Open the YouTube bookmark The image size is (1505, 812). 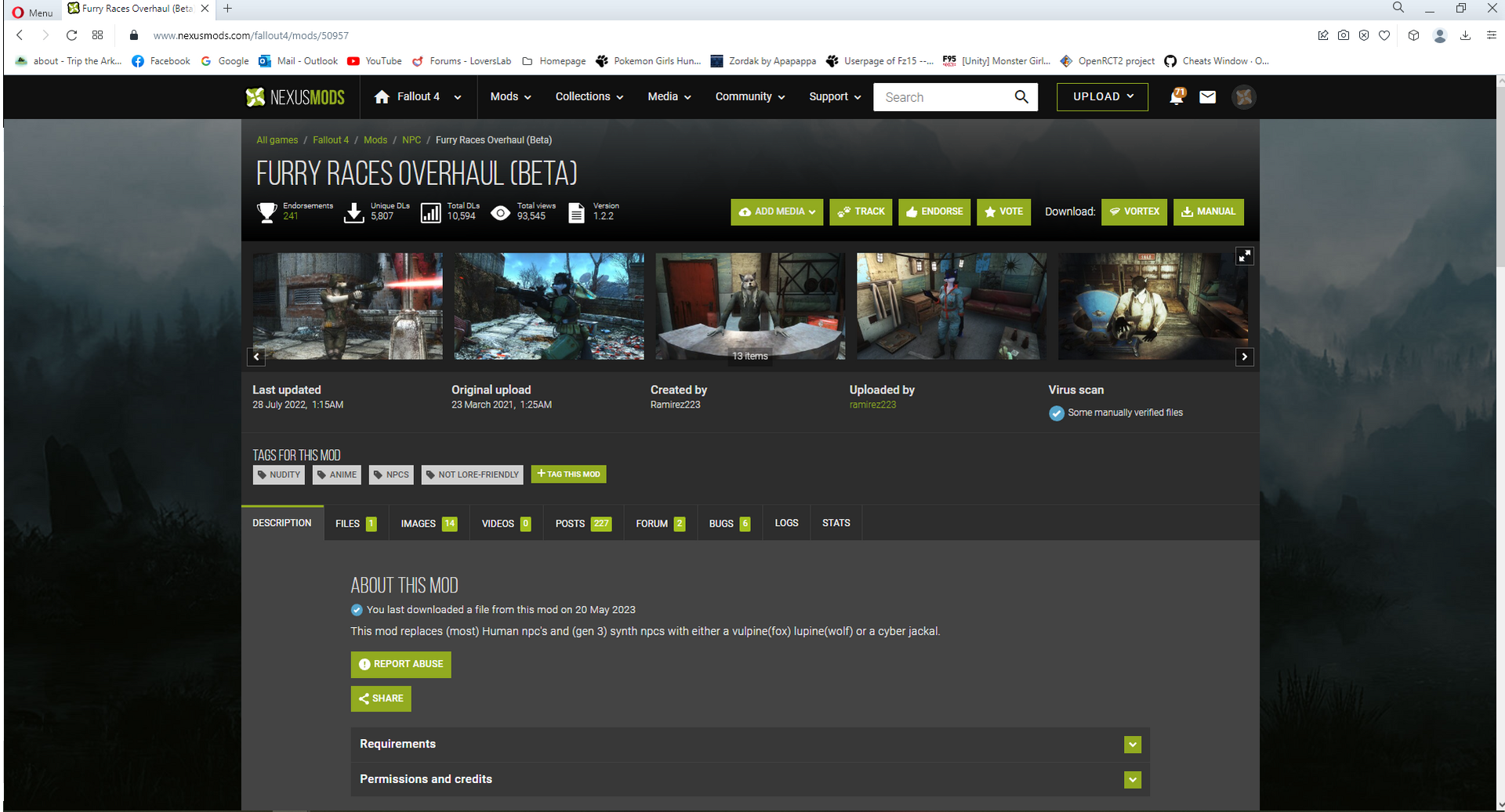tap(375, 61)
